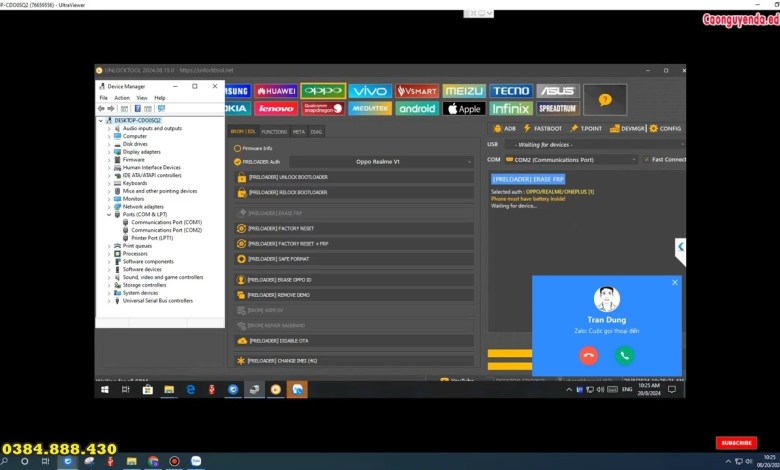Accept the Zalo call with green button
Viewport: 780px width, 470px height.
coord(625,354)
